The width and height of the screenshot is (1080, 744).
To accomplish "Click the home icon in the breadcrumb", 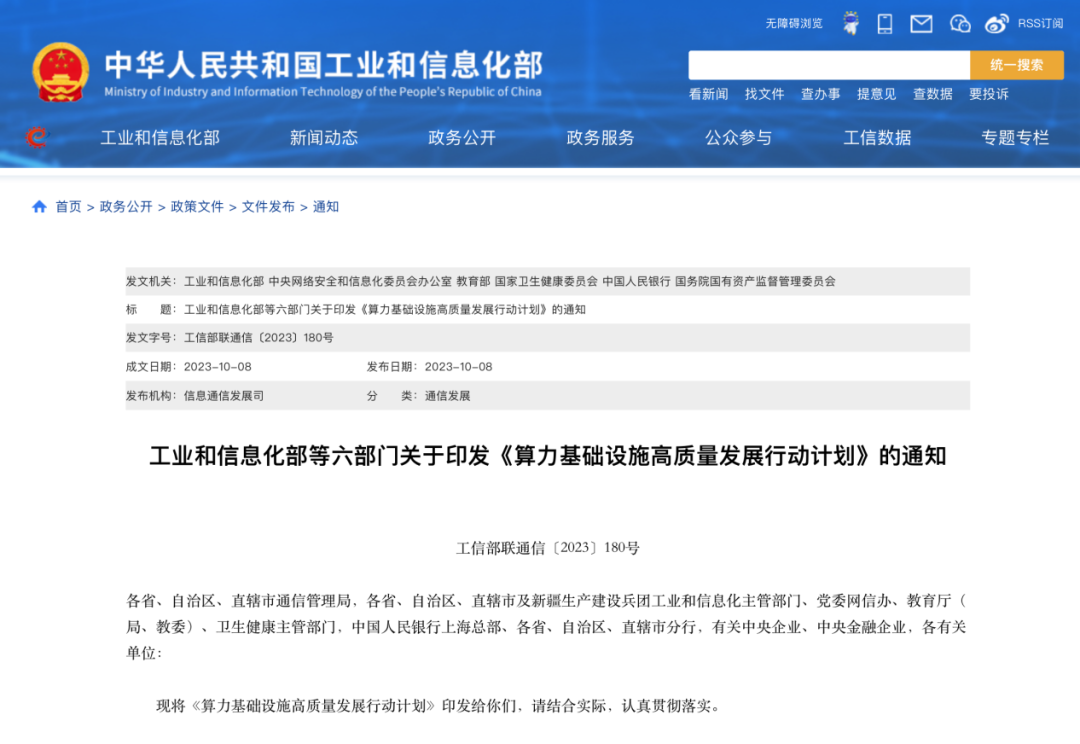I will click(x=40, y=207).
